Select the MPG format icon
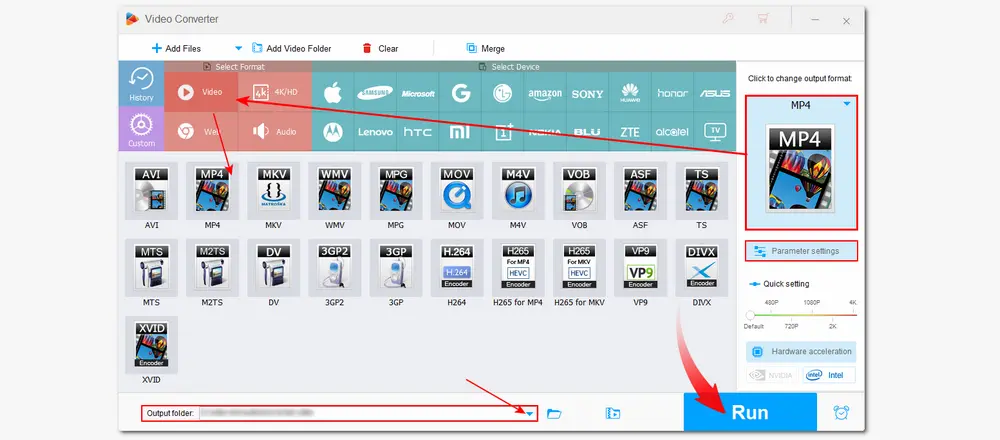 (396, 191)
